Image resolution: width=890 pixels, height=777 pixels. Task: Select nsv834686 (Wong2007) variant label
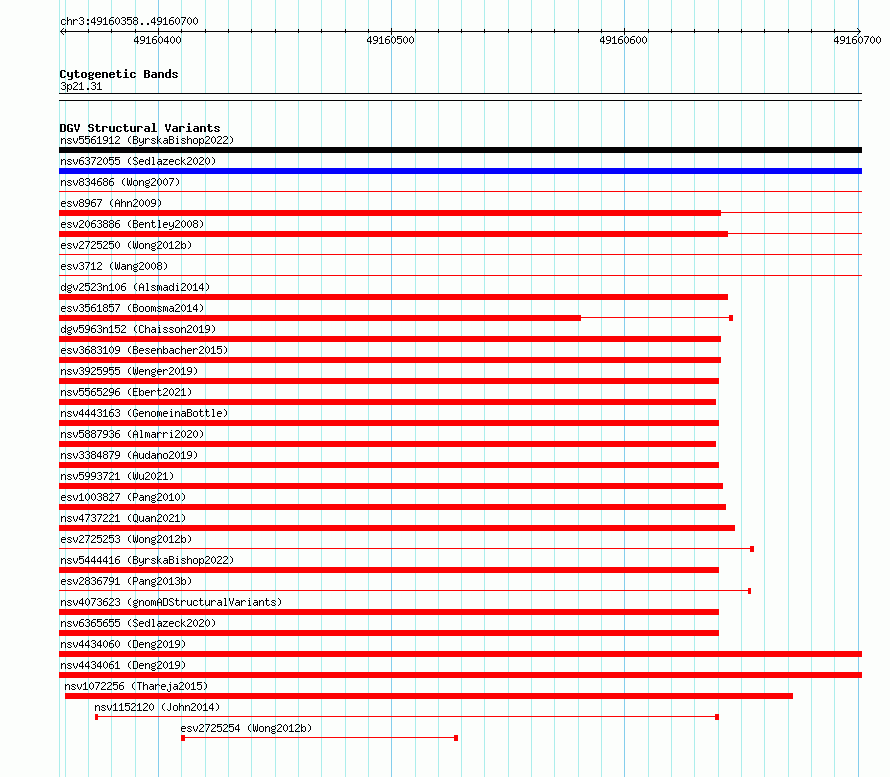(x=120, y=182)
